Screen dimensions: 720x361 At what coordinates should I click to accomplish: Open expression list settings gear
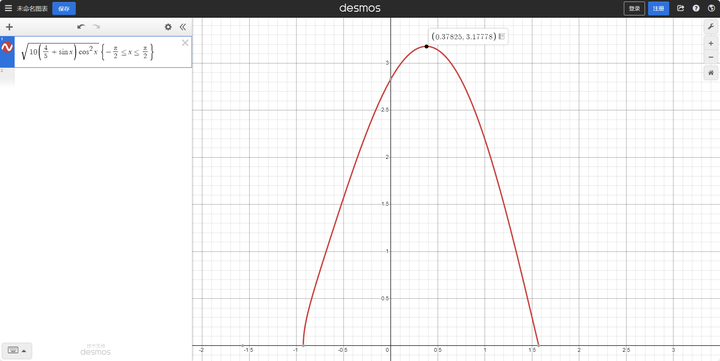click(168, 27)
